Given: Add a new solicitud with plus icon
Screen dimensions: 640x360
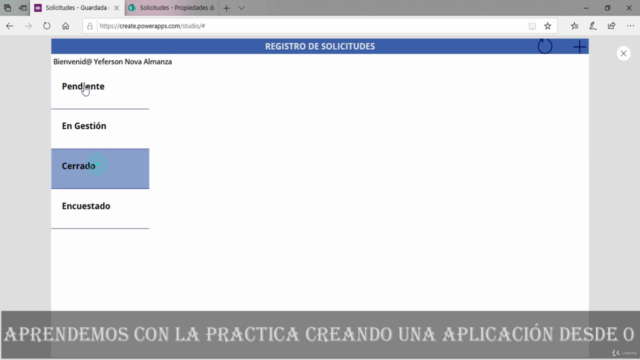Looking at the screenshot, I should 579,47.
